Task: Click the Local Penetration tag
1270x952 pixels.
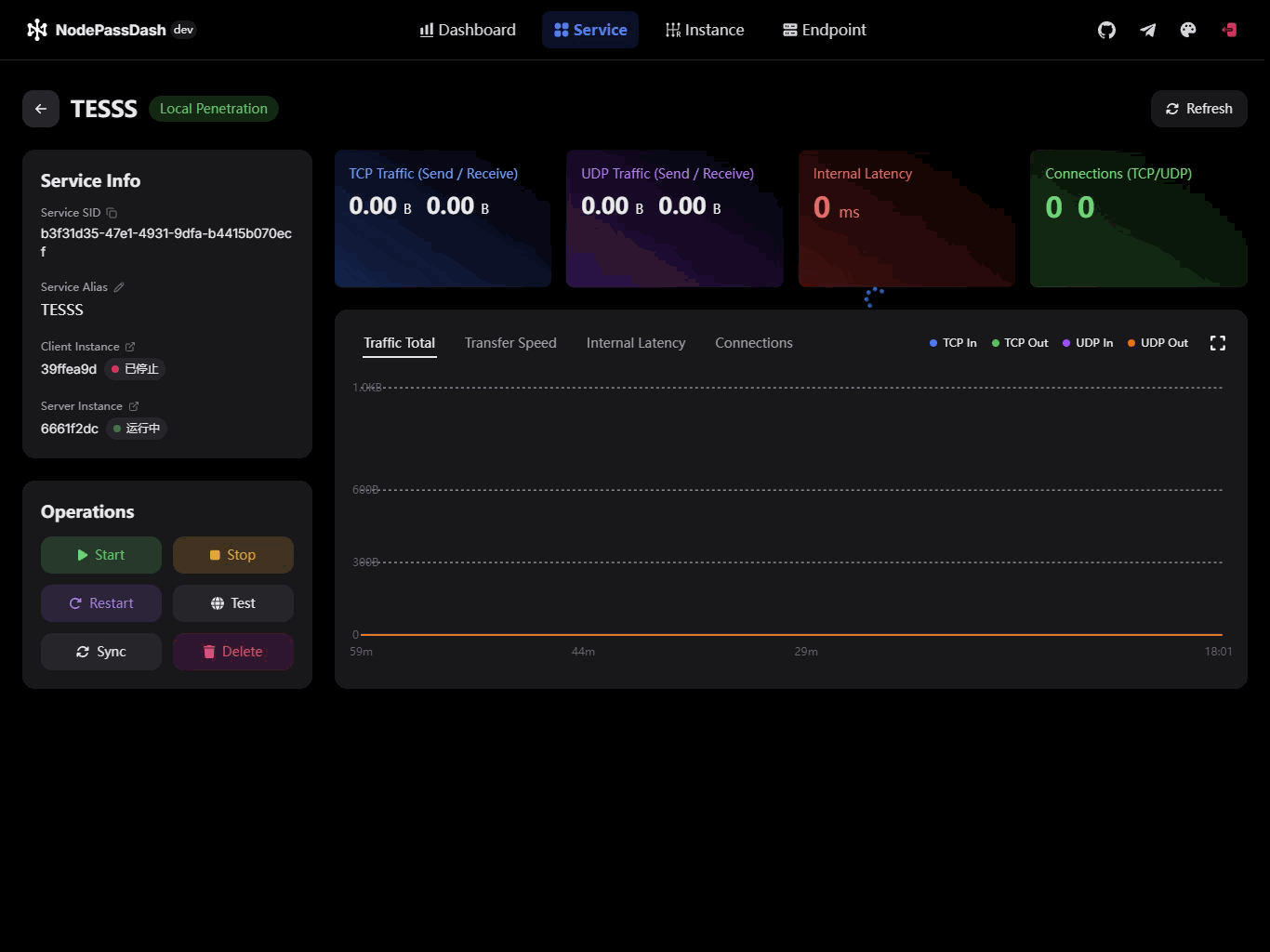Action: 214,109
